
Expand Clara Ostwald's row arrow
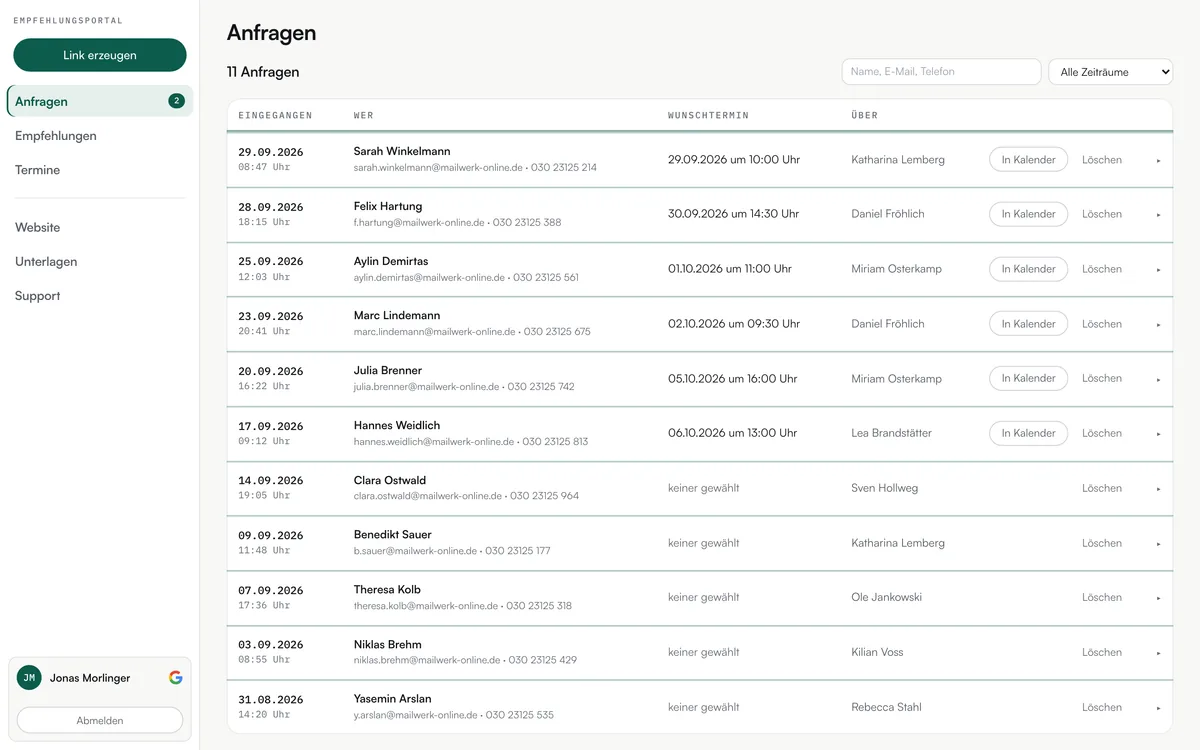pyautogui.click(x=1158, y=488)
